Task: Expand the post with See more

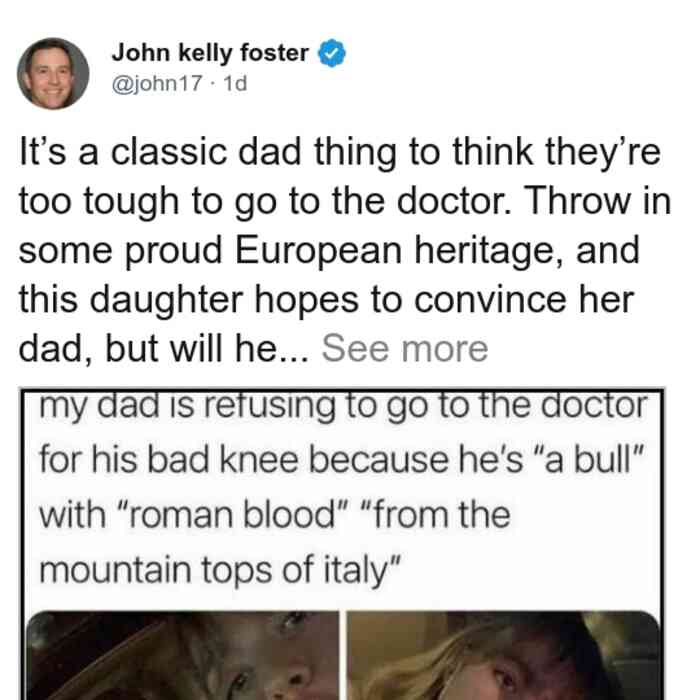Action: (404, 349)
